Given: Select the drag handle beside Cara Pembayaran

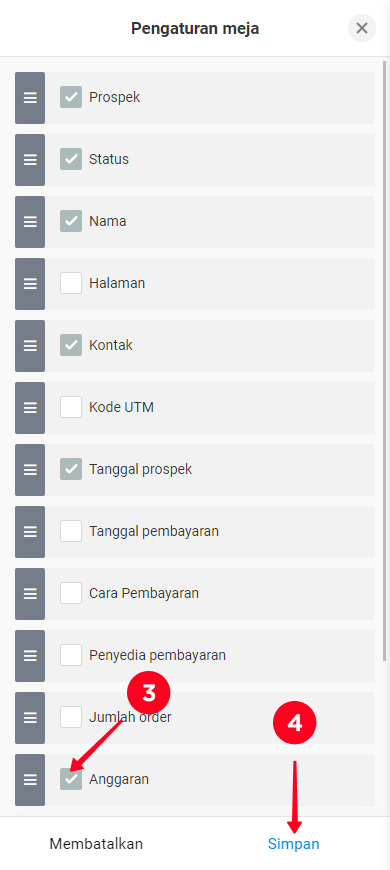Looking at the screenshot, I should pos(30,594).
